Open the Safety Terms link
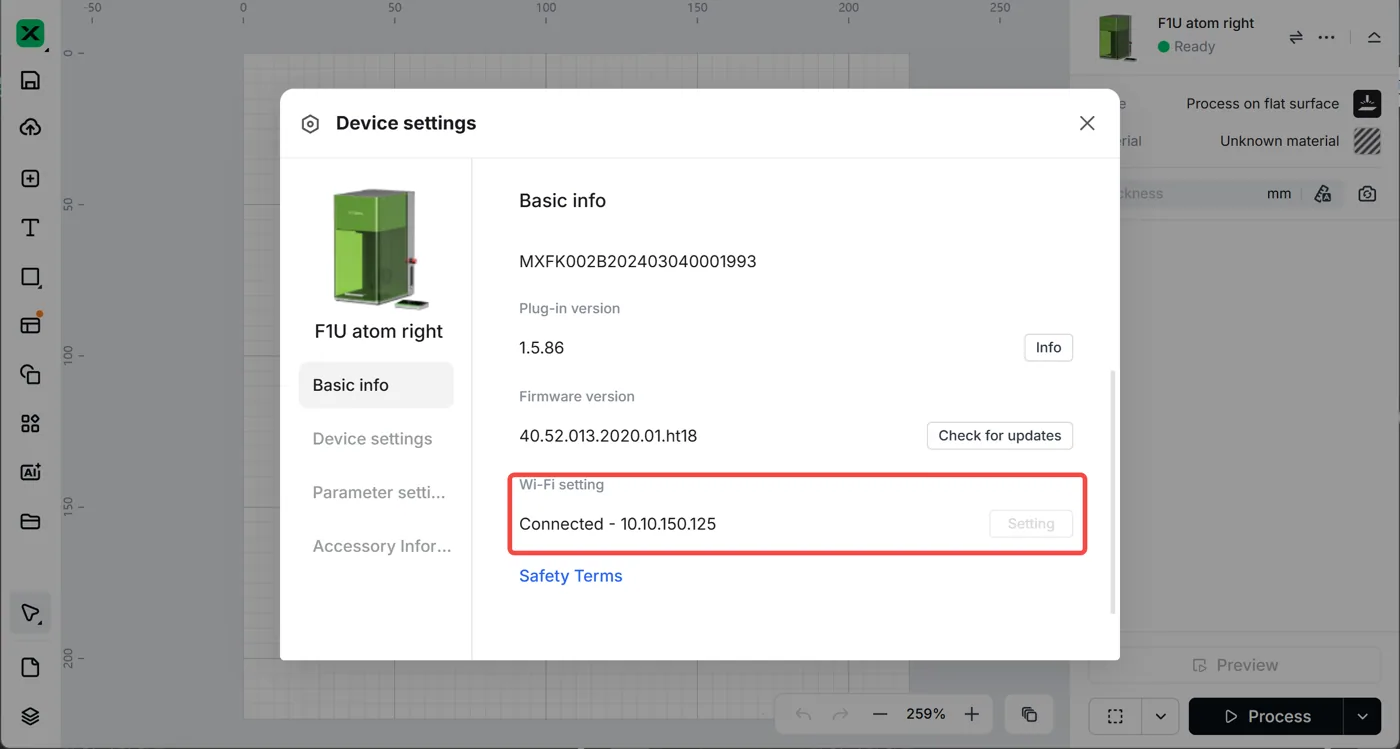The image size is (1400, 749). tap(571, 576)
